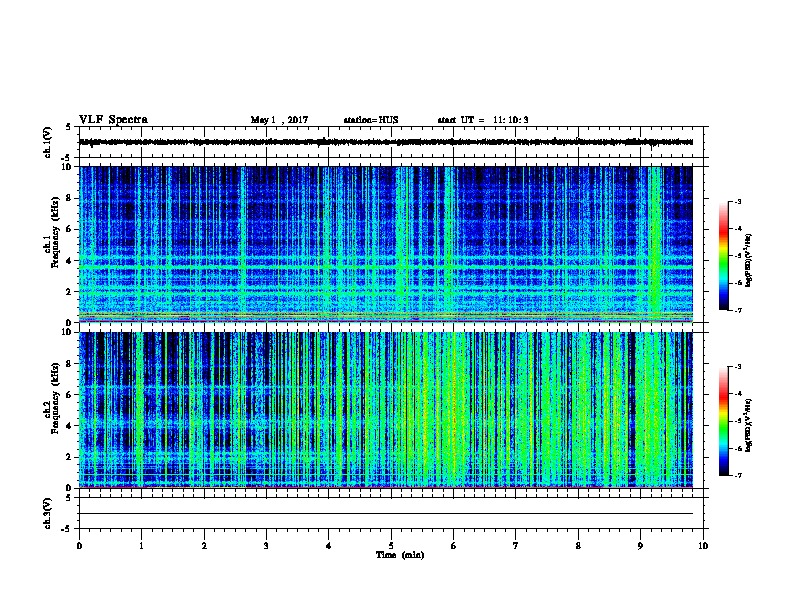The height and width of the screenshot is (612, 792).
Task: Click inside the ch.1 spectrogram panel
Action: (x=386, y=244)
